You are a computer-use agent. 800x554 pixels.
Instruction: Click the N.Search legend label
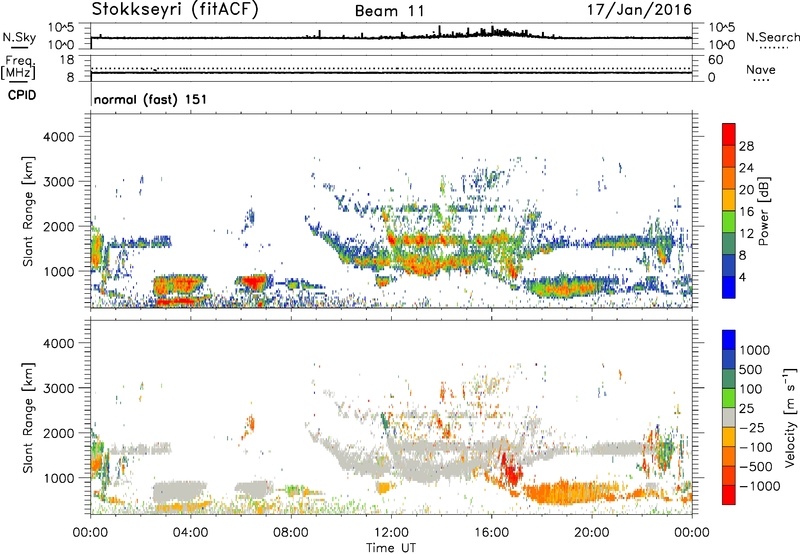[x=772, y=37]
